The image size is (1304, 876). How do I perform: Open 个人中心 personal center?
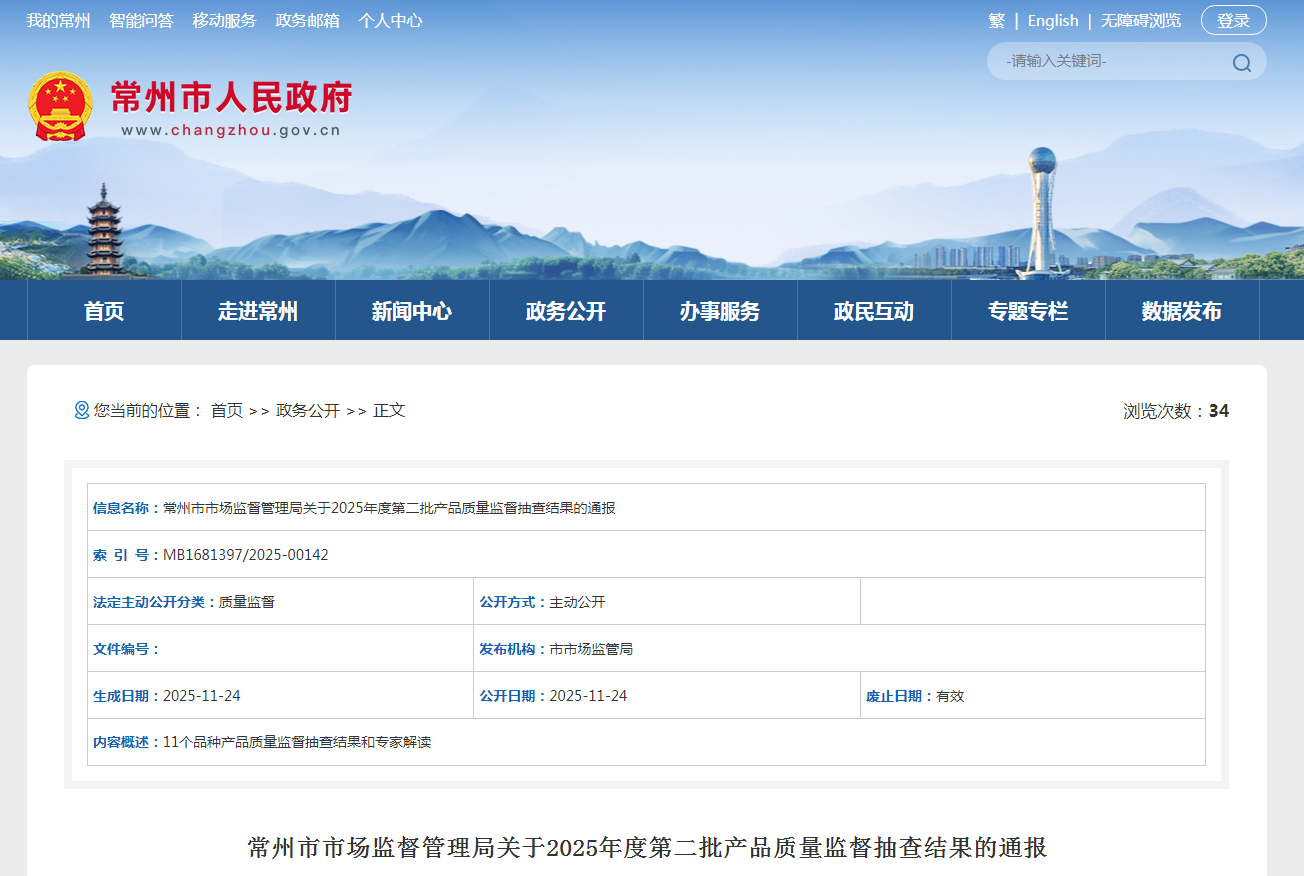[x=390, y=21]
